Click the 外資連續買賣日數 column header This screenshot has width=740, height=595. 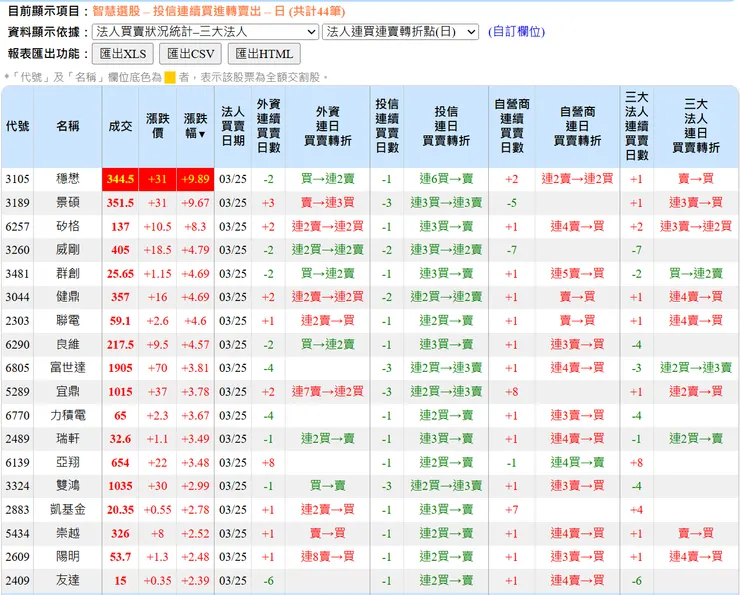click(x=268, y=126)
